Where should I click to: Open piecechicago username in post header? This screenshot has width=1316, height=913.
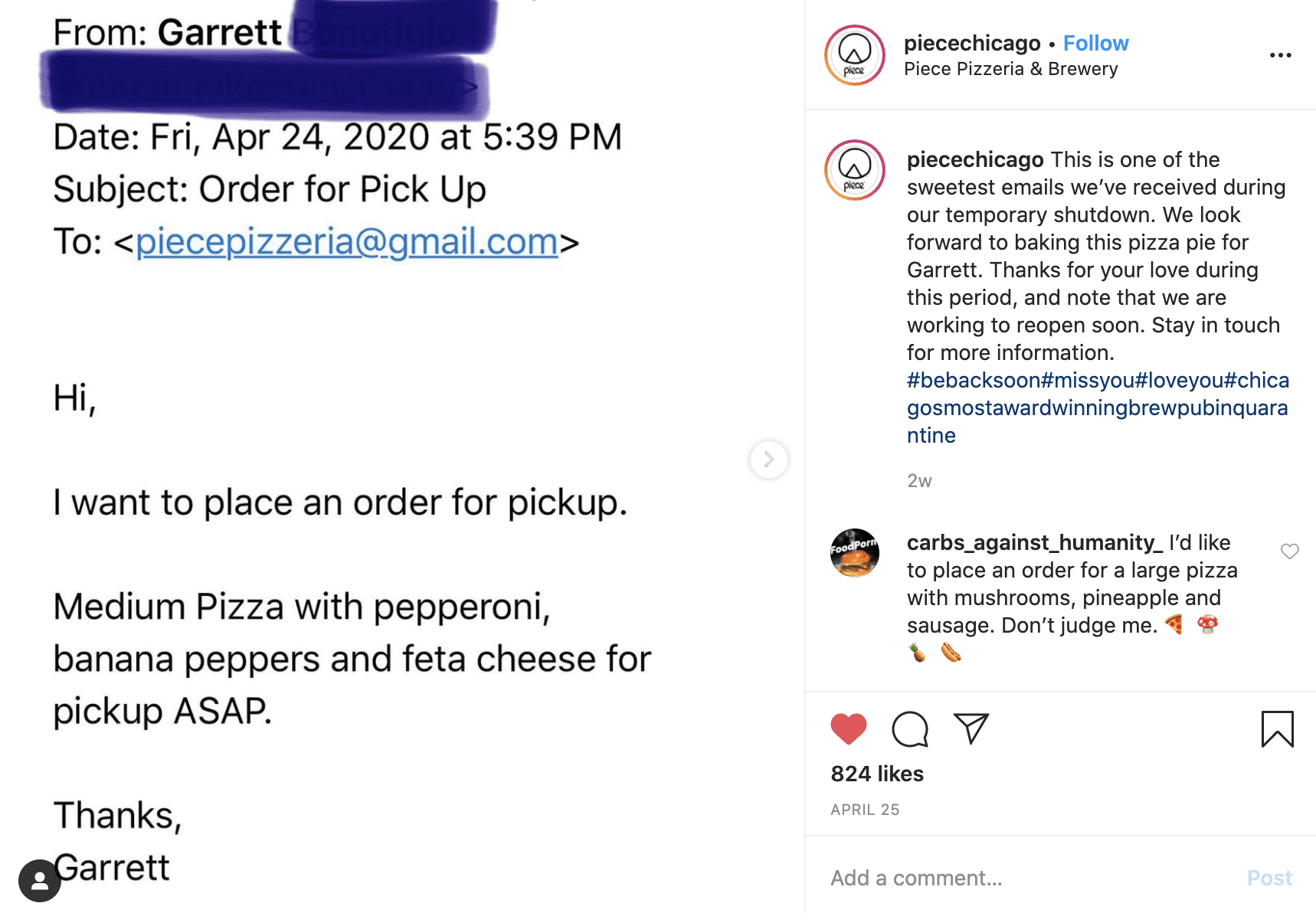tap(972, 43)
